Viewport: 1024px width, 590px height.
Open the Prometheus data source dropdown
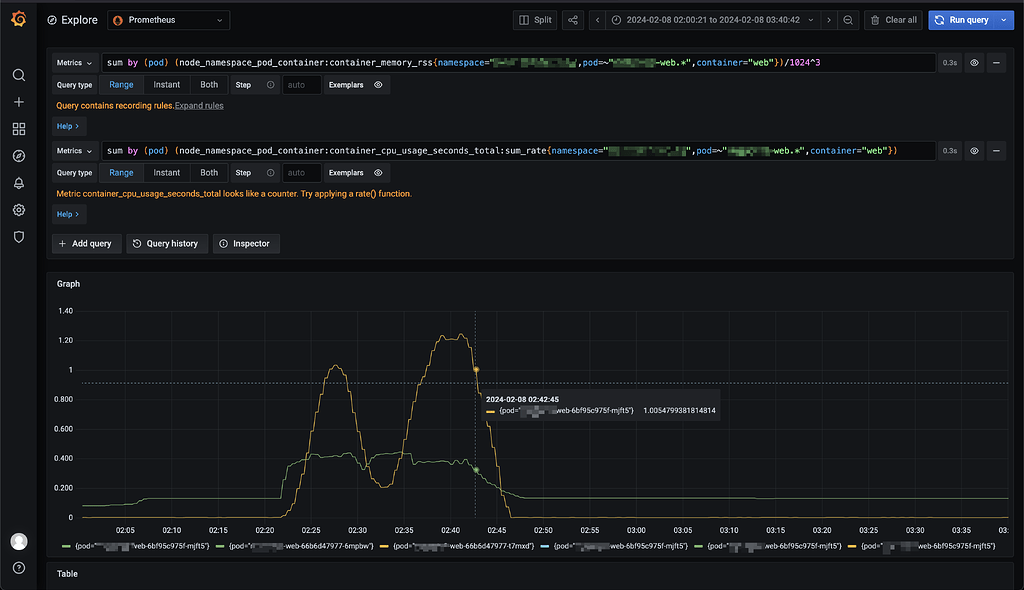167,20
